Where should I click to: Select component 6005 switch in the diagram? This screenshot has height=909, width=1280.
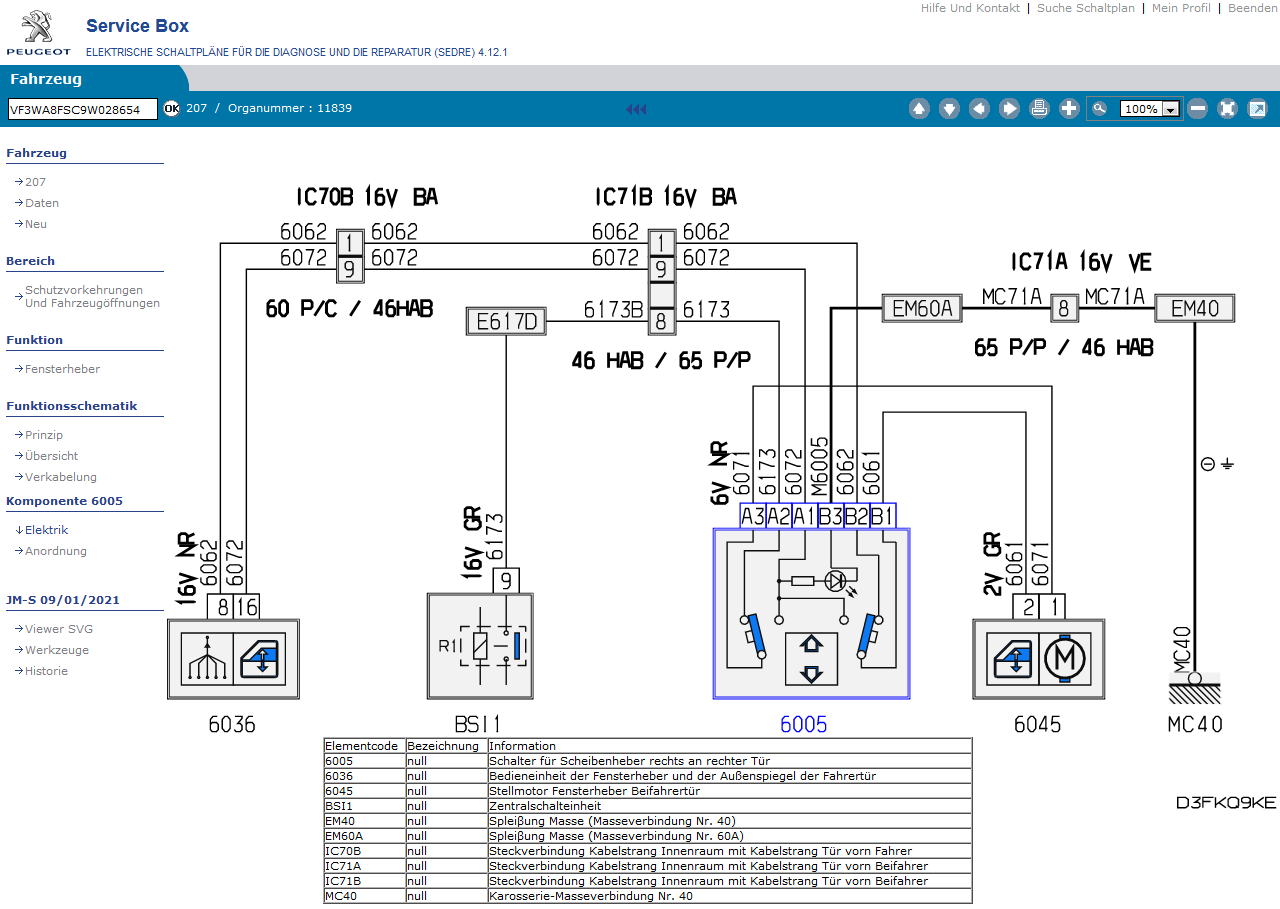point(811,613)
